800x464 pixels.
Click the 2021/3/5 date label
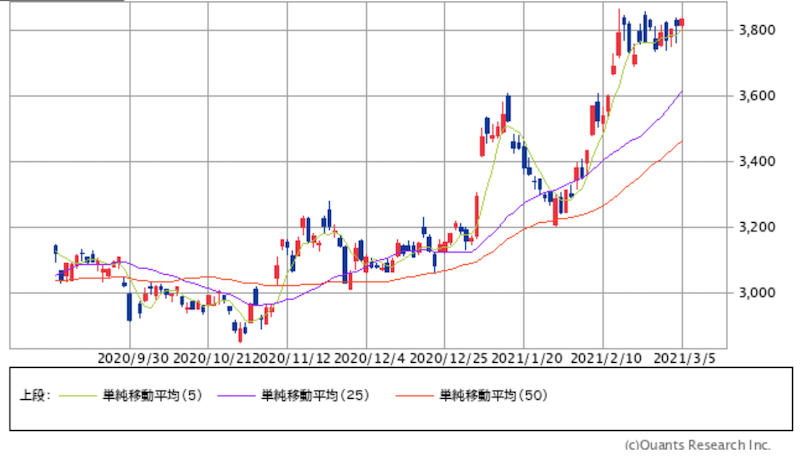[x=684, y=358]
